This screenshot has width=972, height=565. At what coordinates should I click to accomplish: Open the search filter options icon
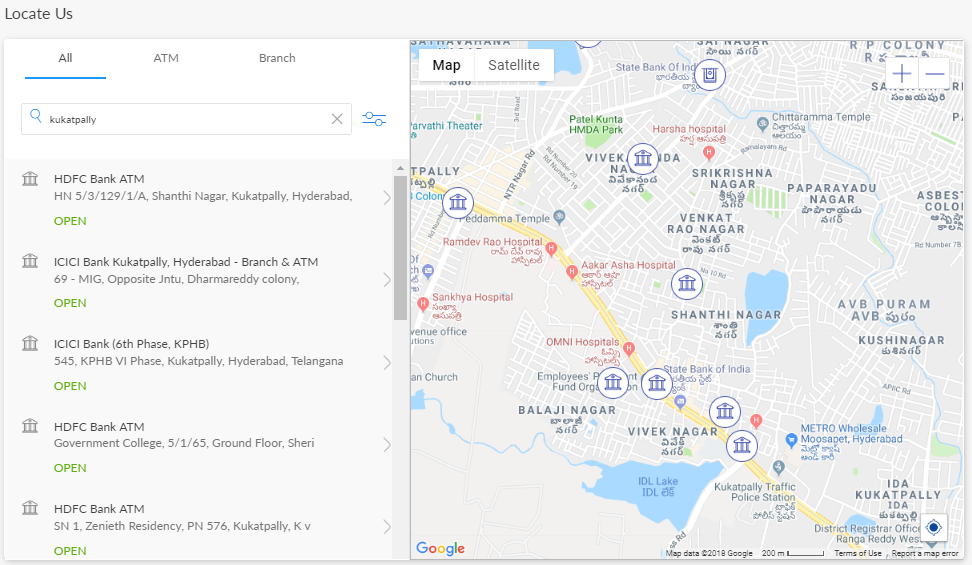(374, 119)
